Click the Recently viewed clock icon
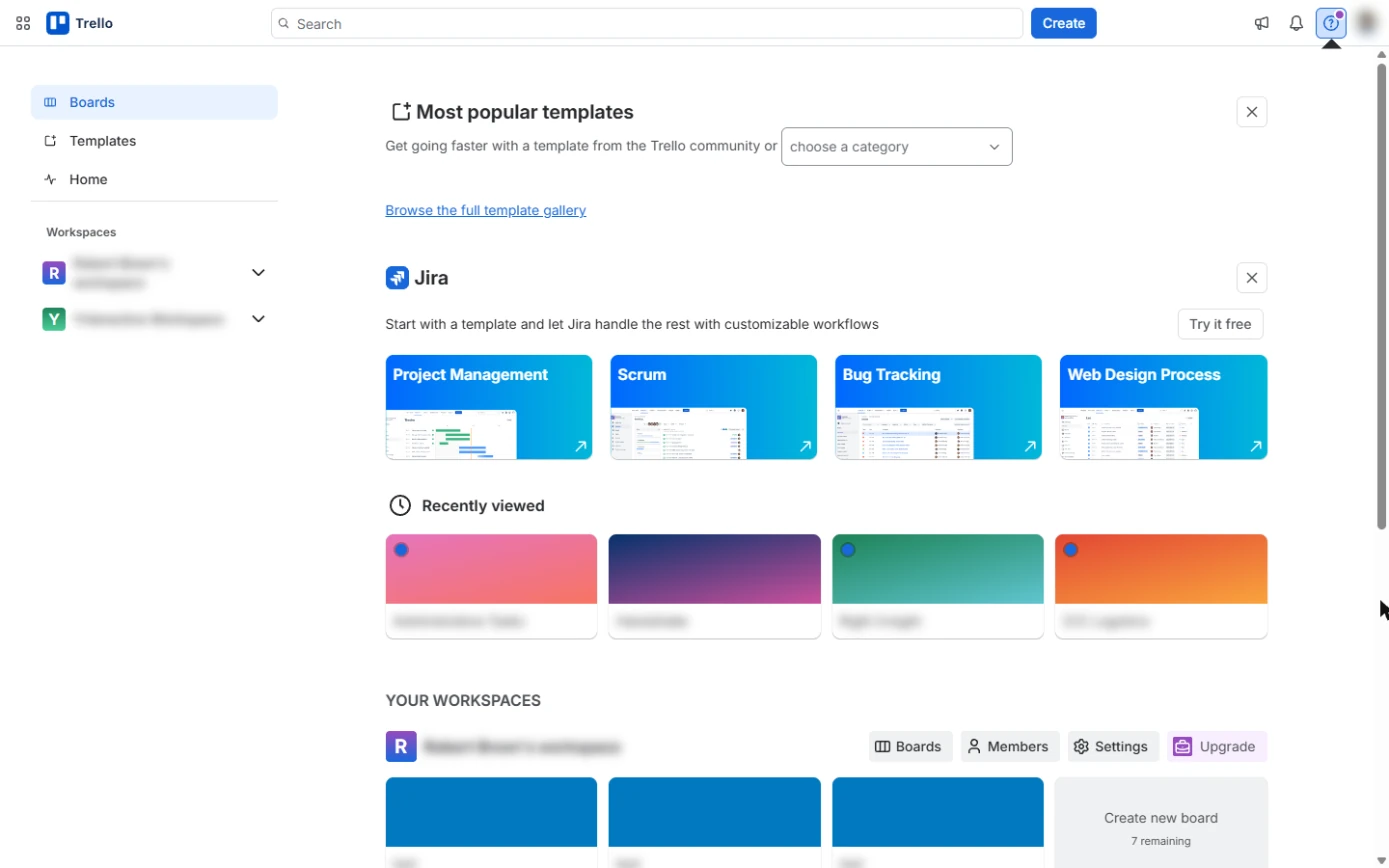The height and width of the screenshot is (868, 1389). 400,505
